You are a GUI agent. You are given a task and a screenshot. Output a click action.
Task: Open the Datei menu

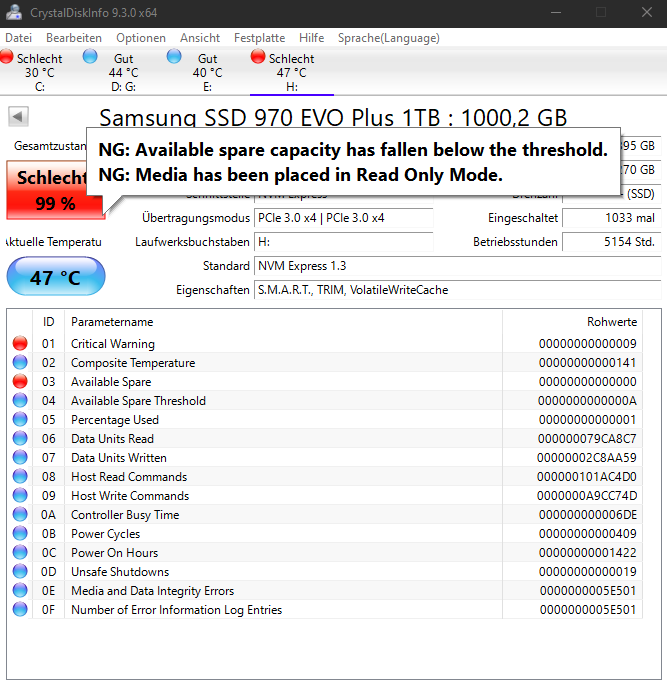[x=18, y=38]
